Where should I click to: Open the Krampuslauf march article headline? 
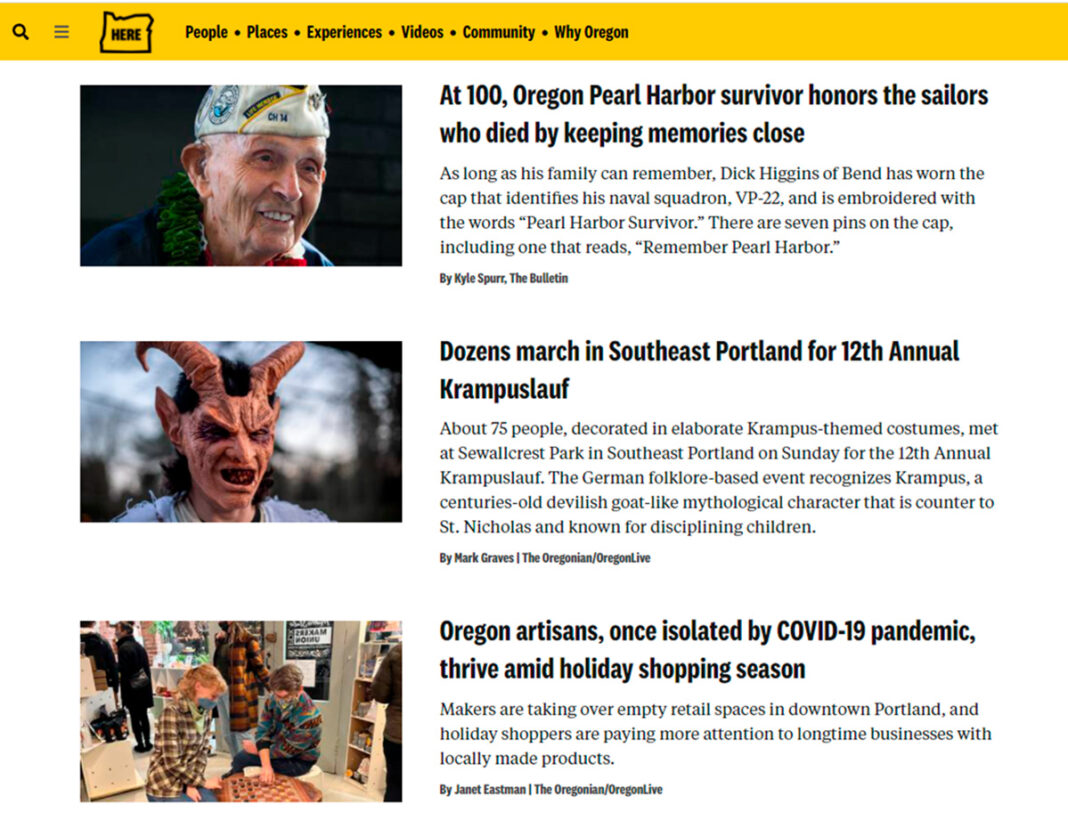click(699, 370)
